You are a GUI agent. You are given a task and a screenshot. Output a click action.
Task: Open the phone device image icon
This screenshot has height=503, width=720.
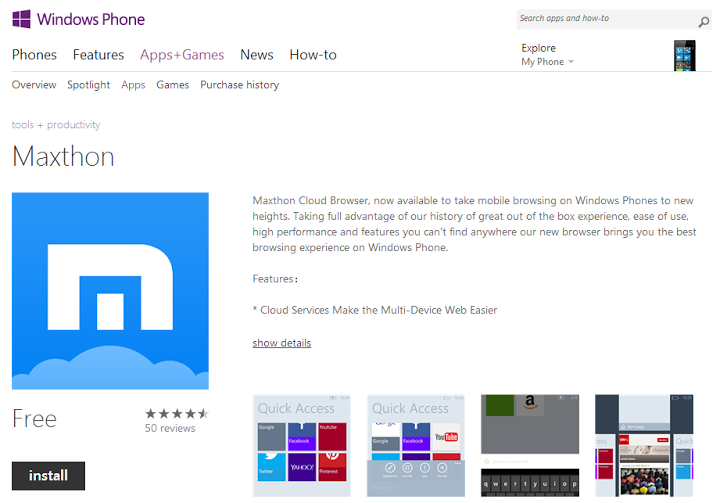point(684,56)
